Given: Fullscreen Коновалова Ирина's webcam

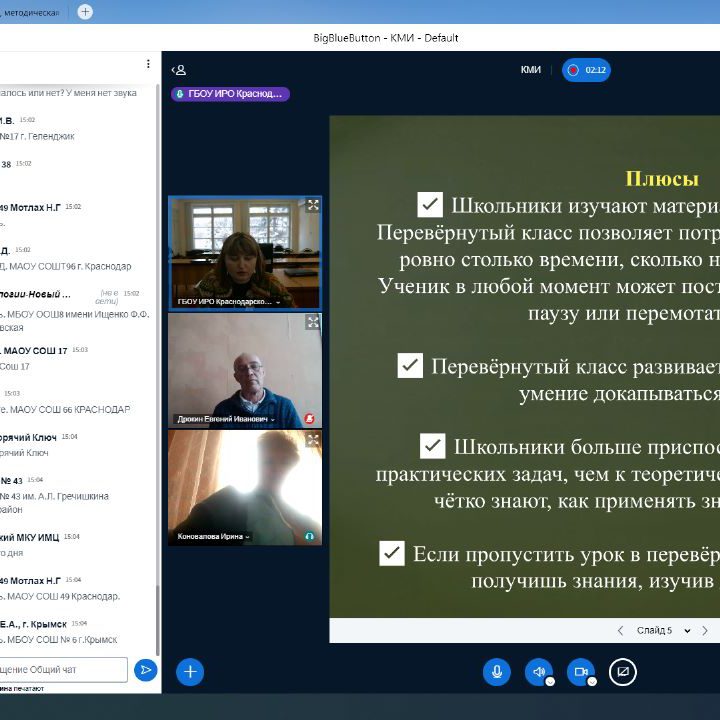Looking at the screenshot, I should click(312, 439).
